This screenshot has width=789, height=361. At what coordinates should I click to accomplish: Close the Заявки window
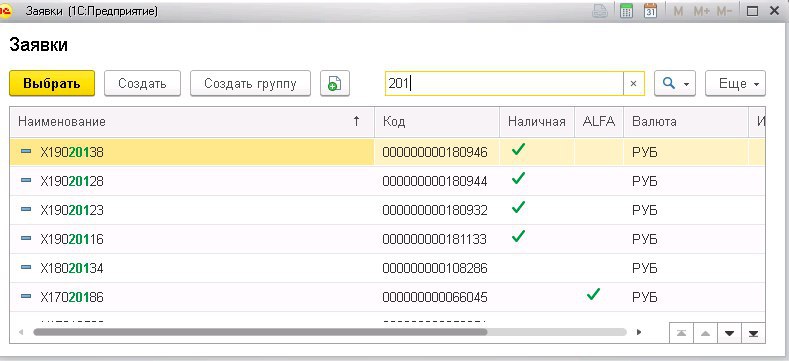(x=774, y=11)
